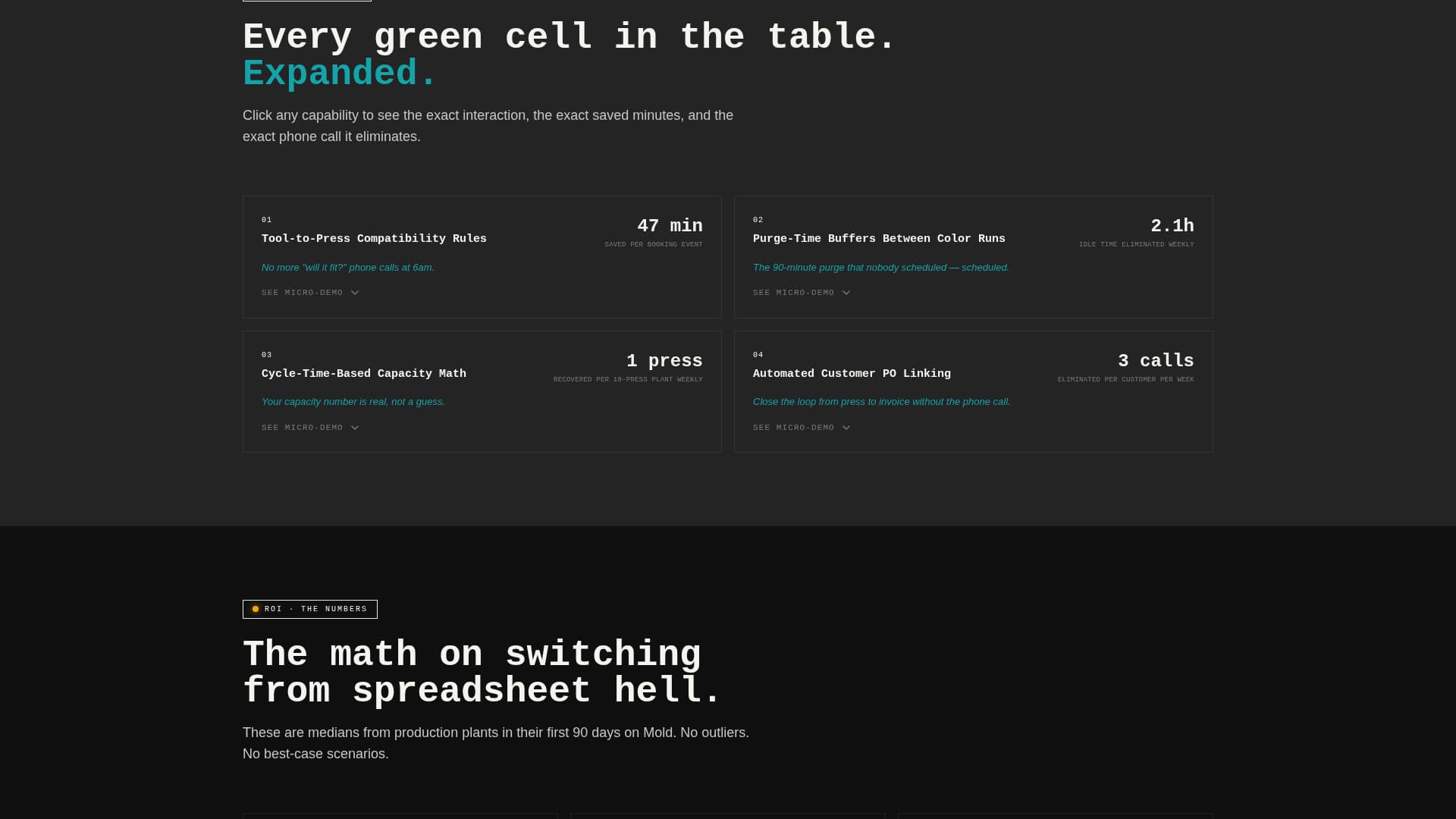The height and width of the screenshot is (819, 1456).
Task: Click the Expanded heading text
Action: click(x=338, y=72)
